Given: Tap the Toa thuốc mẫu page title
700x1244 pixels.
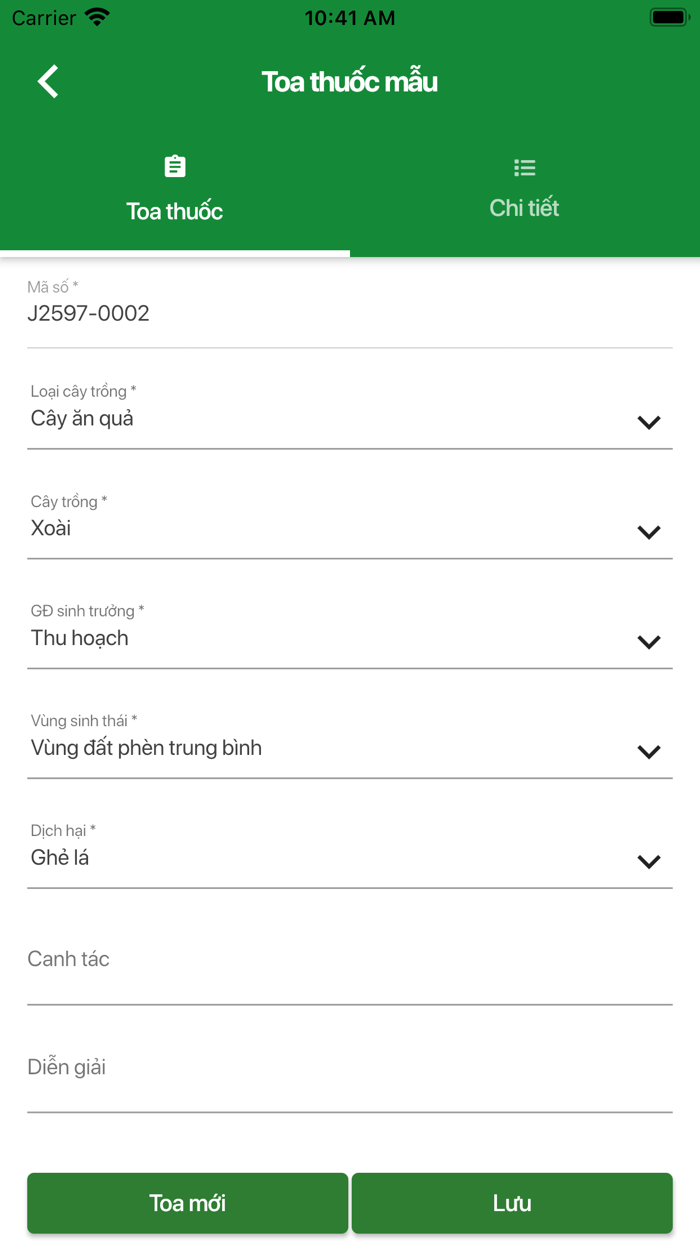Looking at the screenshot, I should click(x=349, y=81).
